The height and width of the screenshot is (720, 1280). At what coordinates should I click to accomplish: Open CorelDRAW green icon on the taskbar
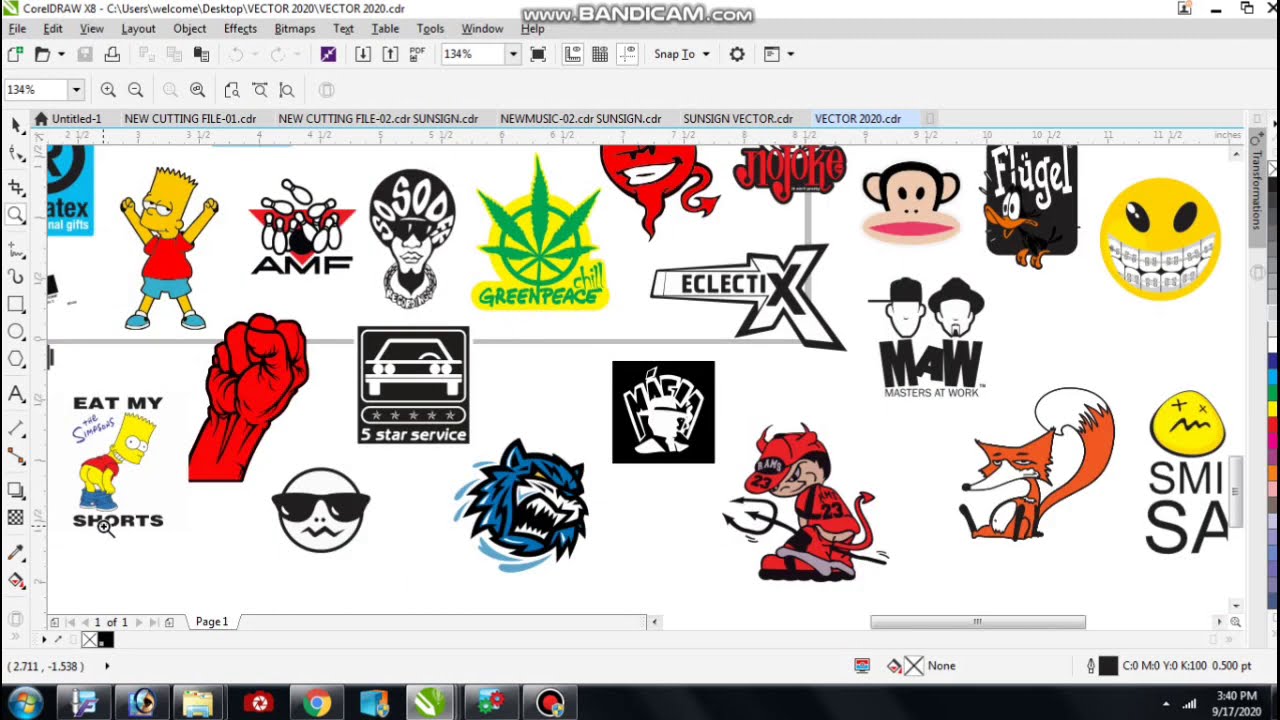coord(432,703)
